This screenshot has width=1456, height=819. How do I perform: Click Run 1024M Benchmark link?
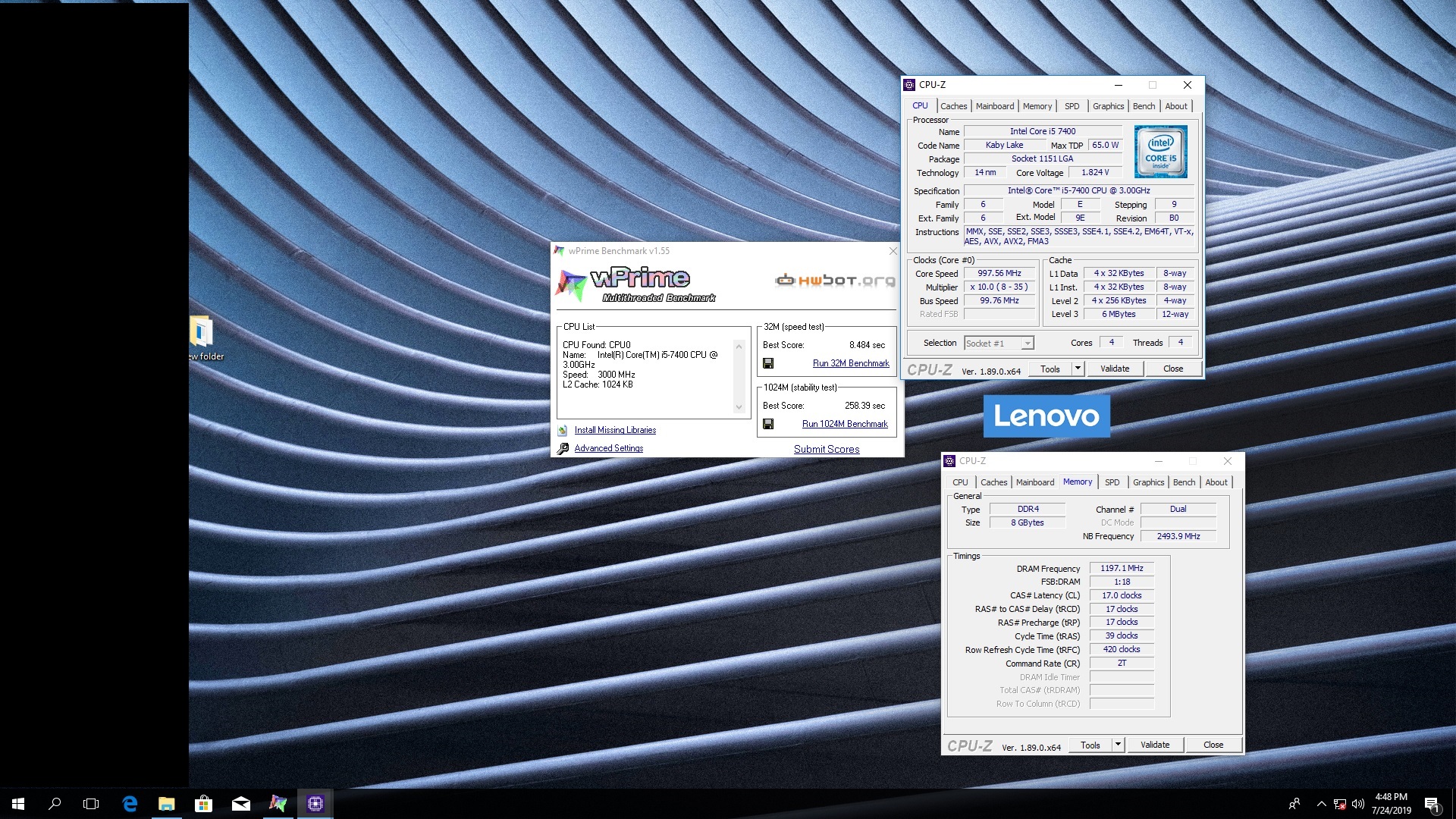pos(845,424)
